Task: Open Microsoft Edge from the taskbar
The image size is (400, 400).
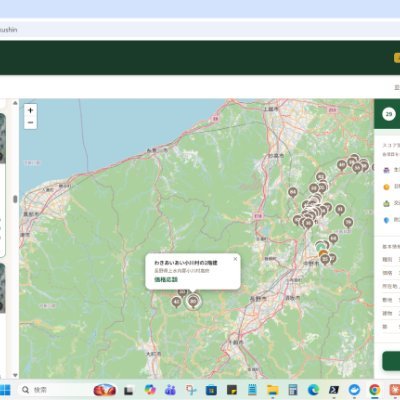Action: (313, 390)
